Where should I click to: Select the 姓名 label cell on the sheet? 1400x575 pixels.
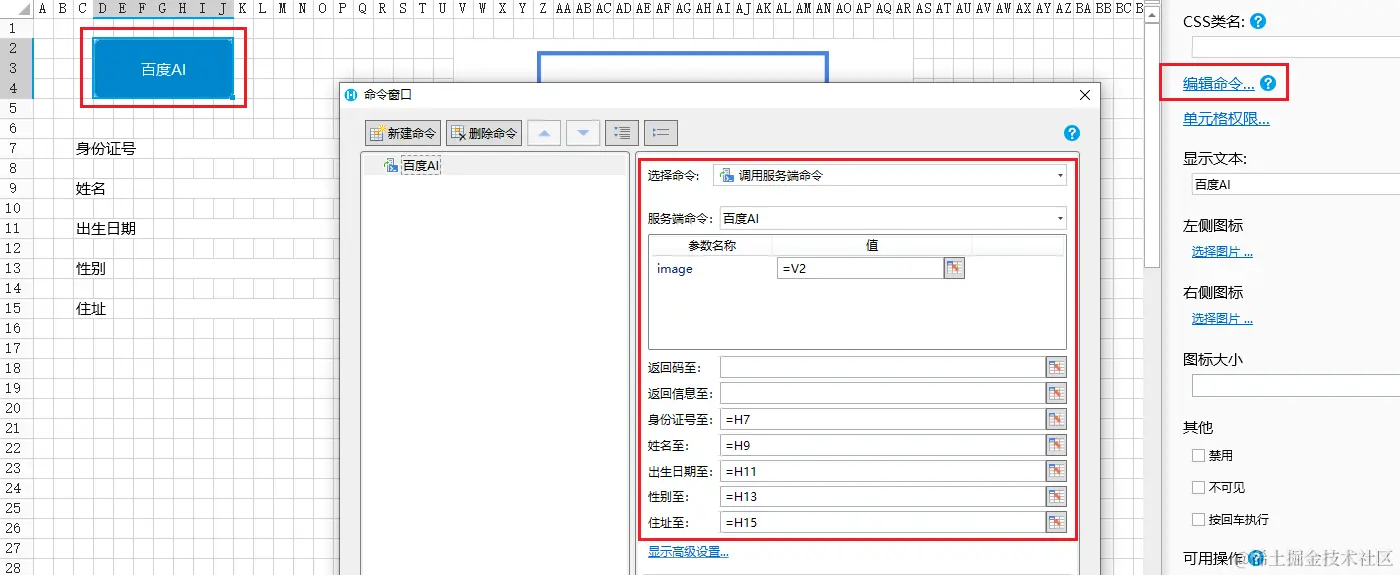coord(91,188)
